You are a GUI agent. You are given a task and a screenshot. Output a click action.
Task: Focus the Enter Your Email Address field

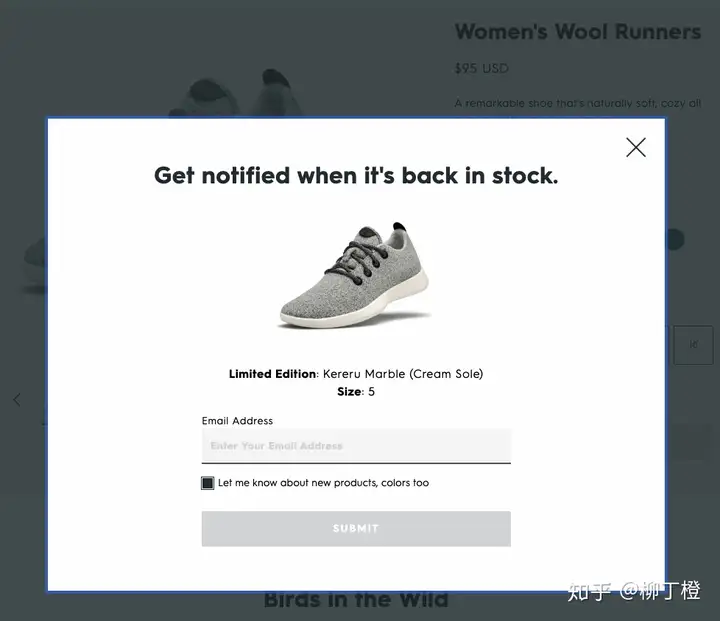tap(356, 446)
